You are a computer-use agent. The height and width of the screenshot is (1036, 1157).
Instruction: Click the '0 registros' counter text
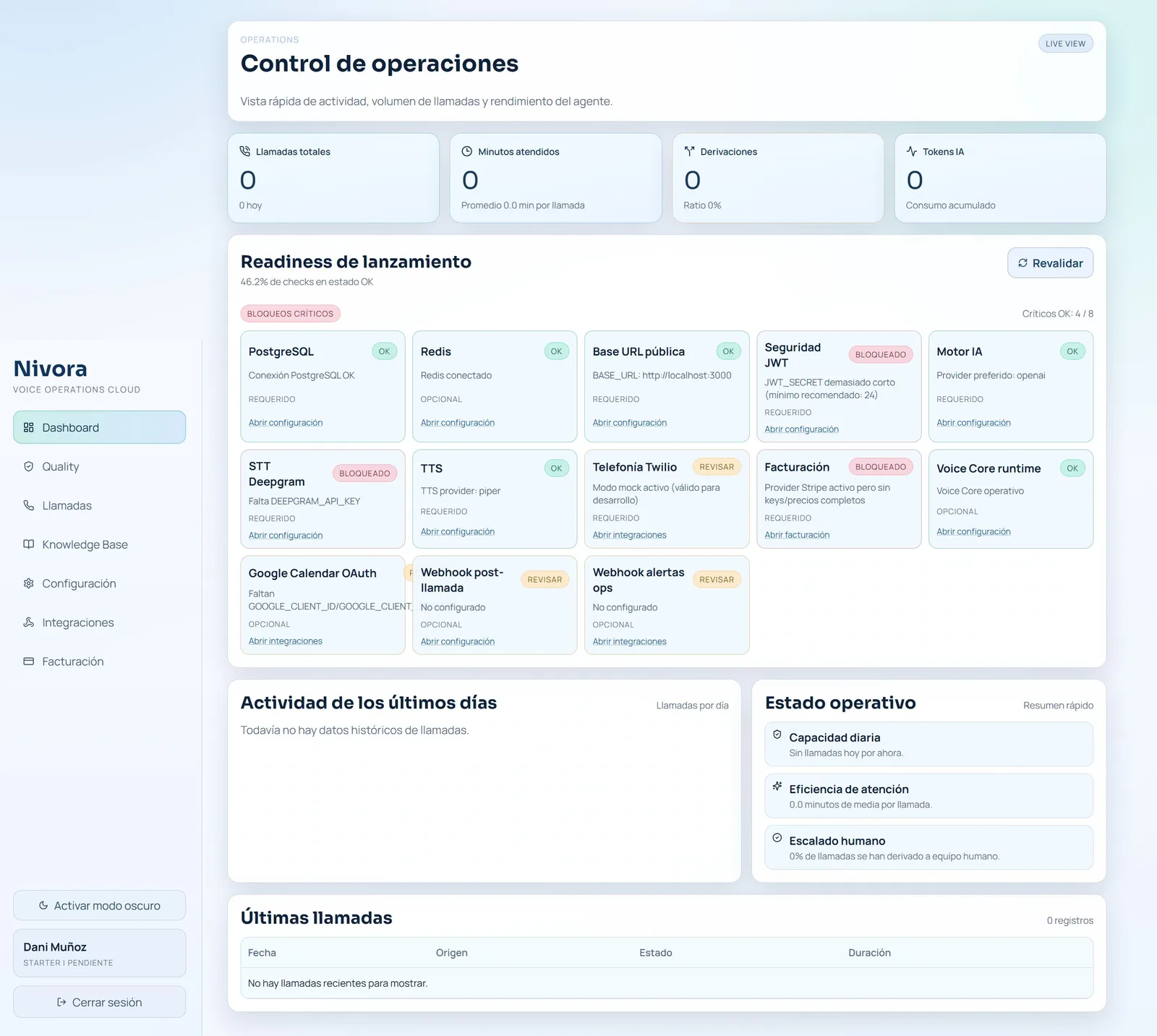[x=1070, y=920]
